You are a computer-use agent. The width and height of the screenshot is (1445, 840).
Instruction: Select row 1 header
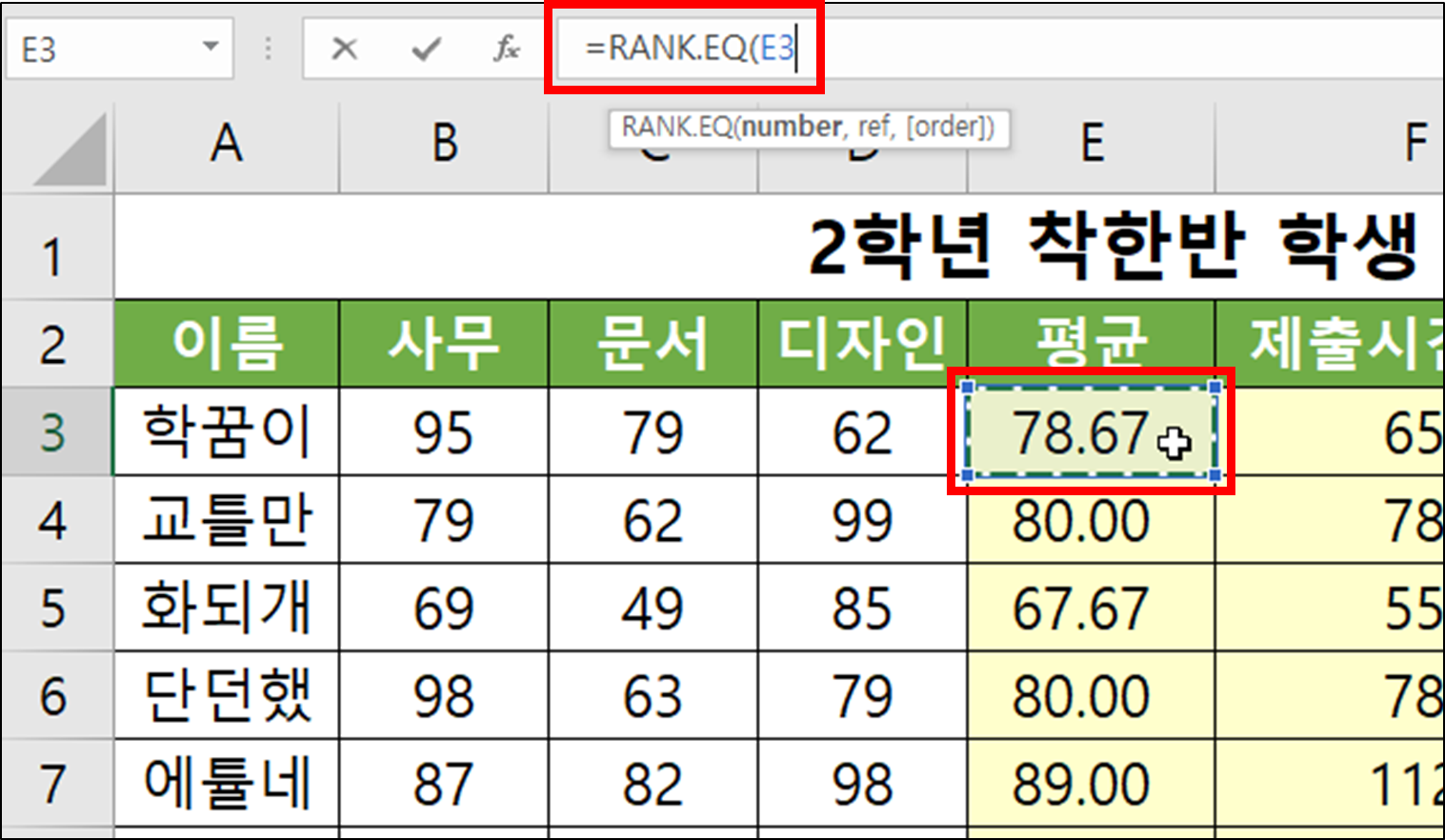tap(57, 244)
